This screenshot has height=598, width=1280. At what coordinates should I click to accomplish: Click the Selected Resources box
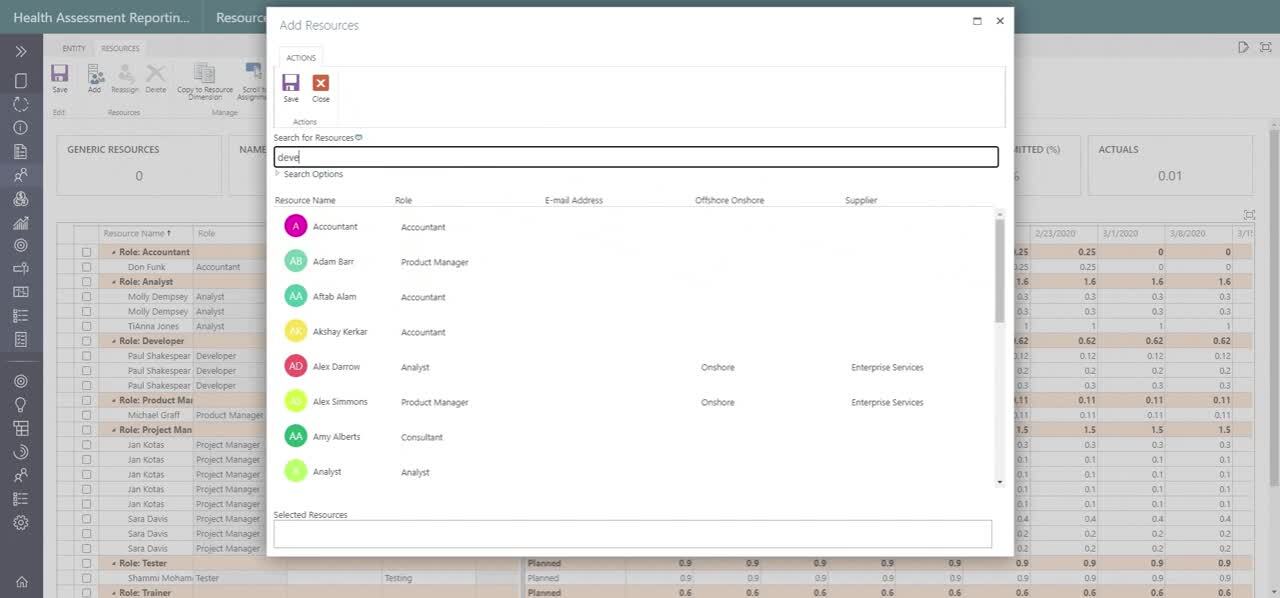(x=633, y=534)
